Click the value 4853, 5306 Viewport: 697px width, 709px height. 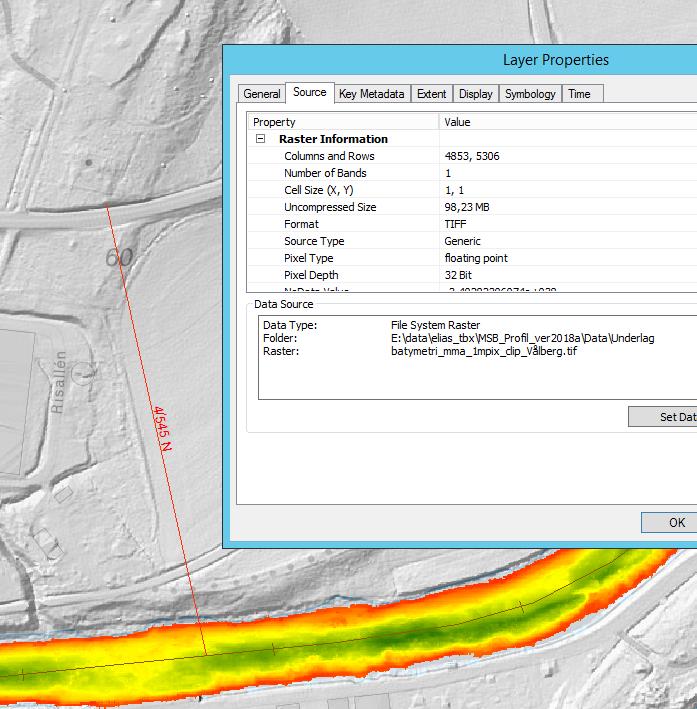click(472, 156)
